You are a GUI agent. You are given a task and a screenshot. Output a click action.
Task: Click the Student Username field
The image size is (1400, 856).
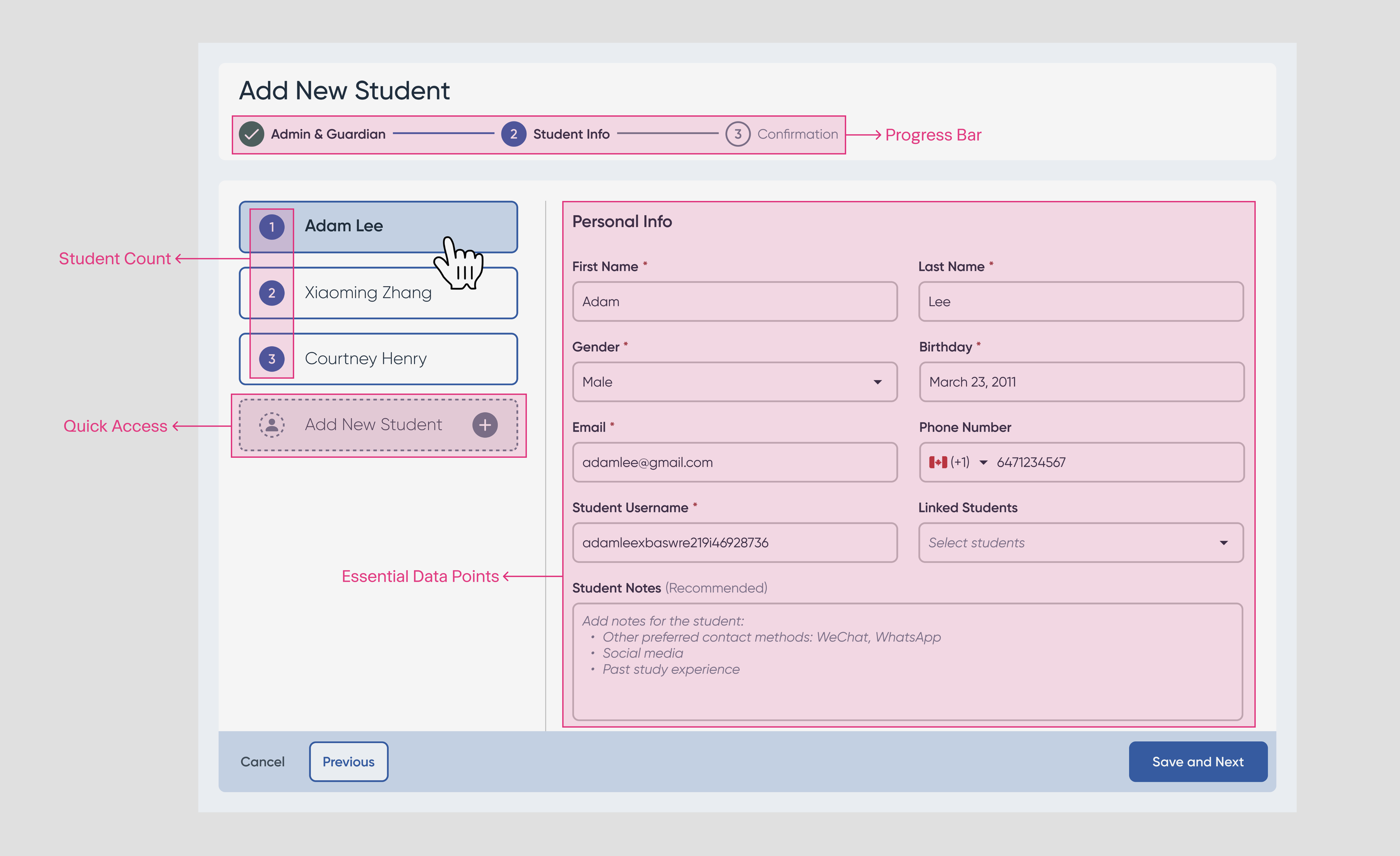735,542
